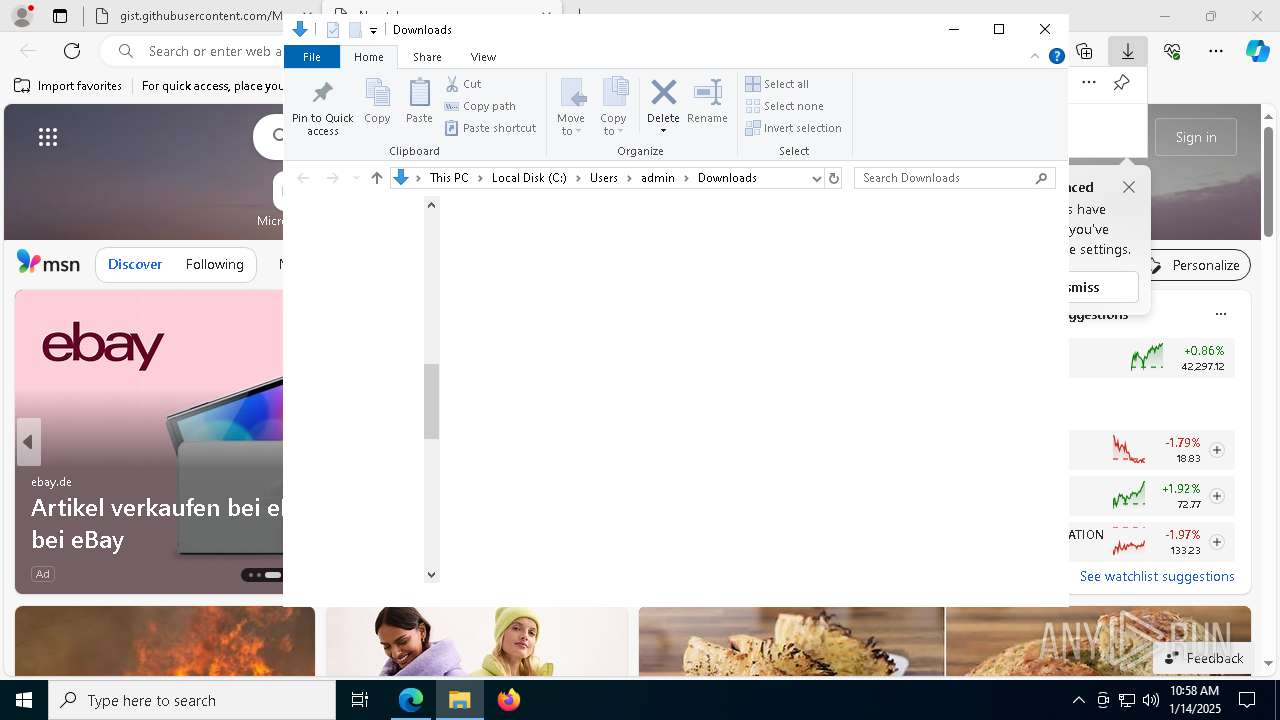
Task: Click the Feedback button
Action: pos(1204,658)
